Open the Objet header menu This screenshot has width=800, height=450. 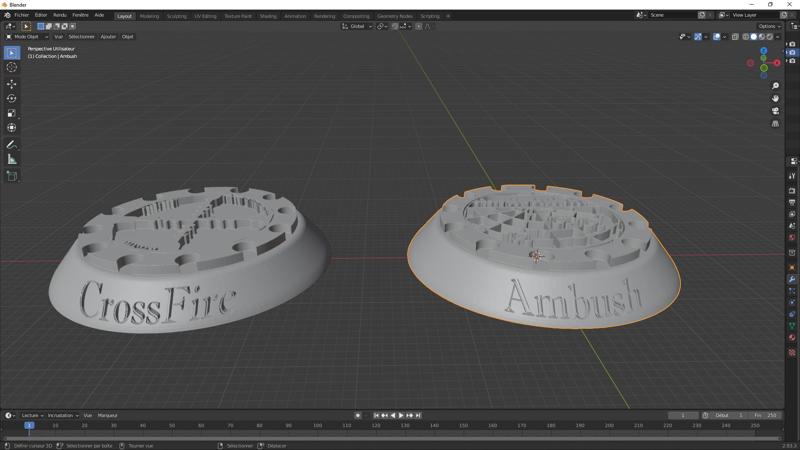coord(128,37)
